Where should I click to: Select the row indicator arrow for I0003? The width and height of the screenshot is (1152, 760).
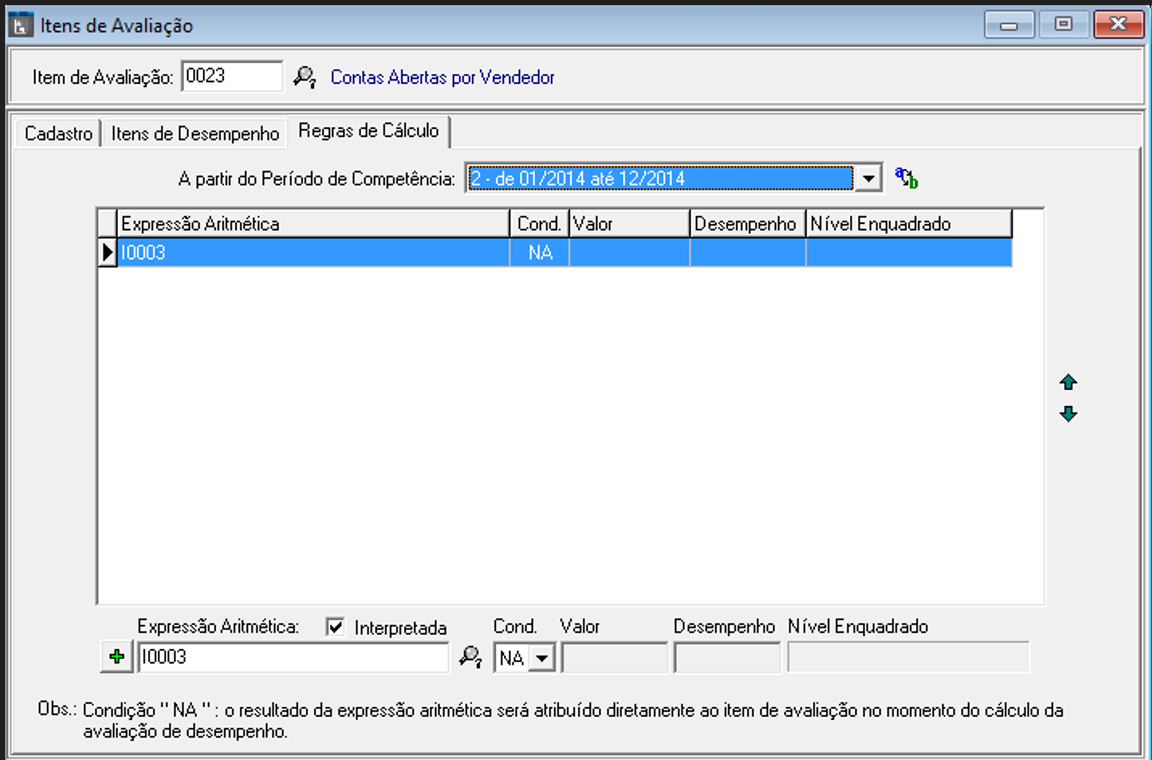point(108,253)
